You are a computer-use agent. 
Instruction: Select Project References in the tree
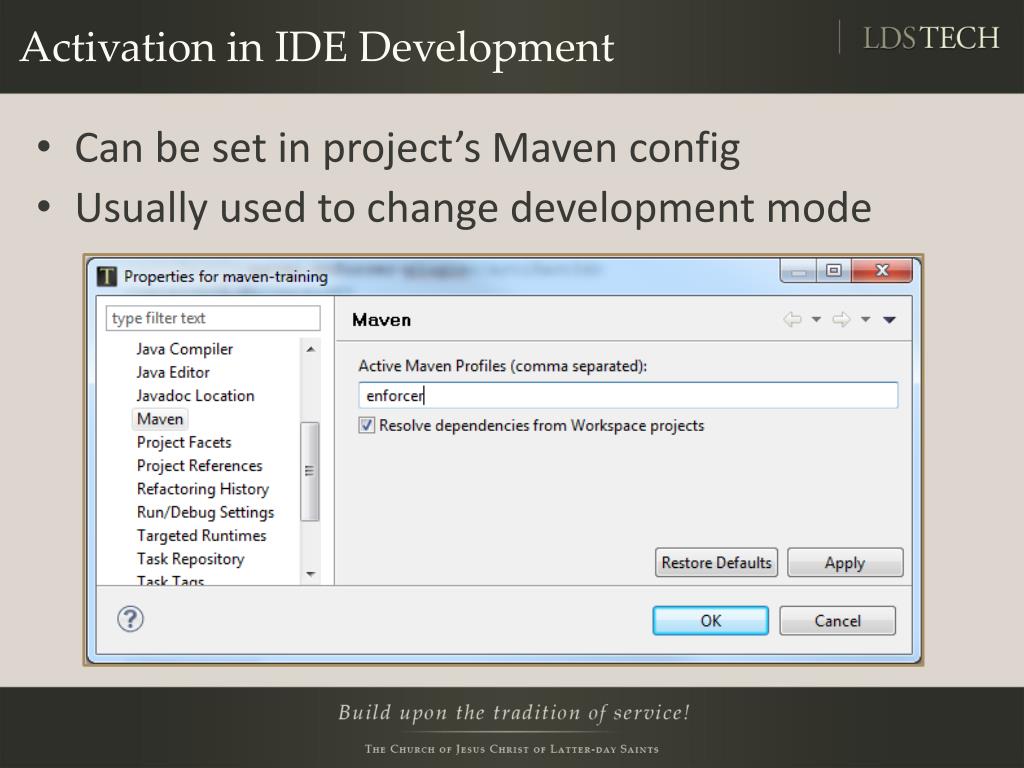[199, 466]
